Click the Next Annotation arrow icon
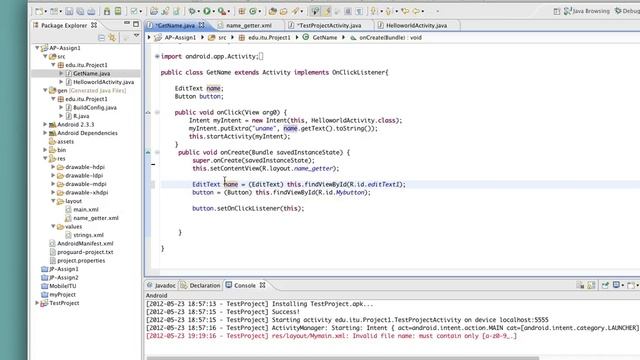The width and height of the screenshot is (640, 360). point(374,11)
